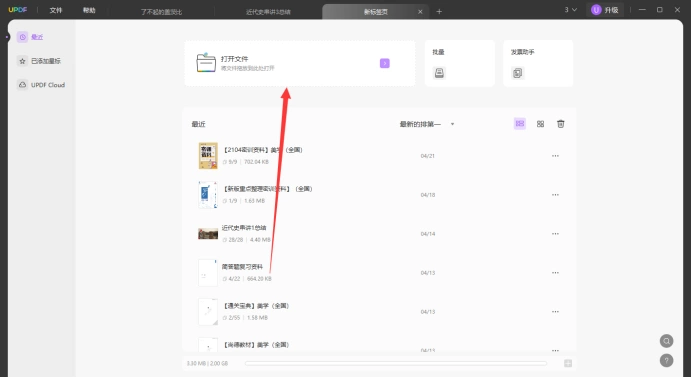Click the 批量 batch tool icon
This screenshot has height=378, width=691.
tap(439, 73)
